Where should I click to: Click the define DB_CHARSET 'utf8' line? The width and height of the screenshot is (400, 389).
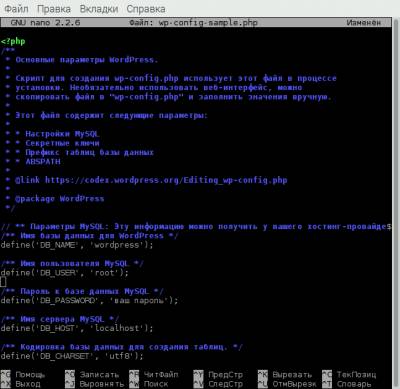(72, 356)
